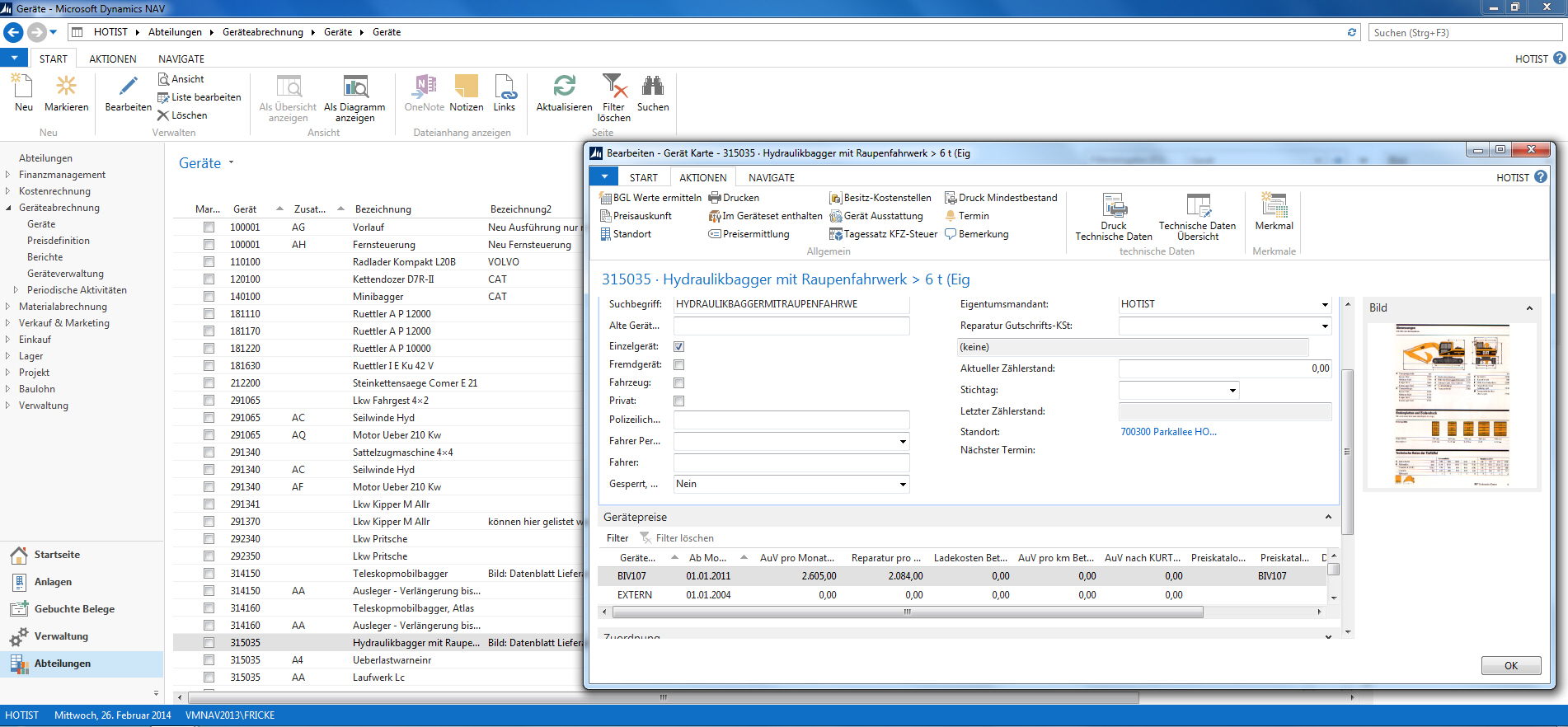
Task: Toggle the Einzelgerät checkbox
Action: 678,347
